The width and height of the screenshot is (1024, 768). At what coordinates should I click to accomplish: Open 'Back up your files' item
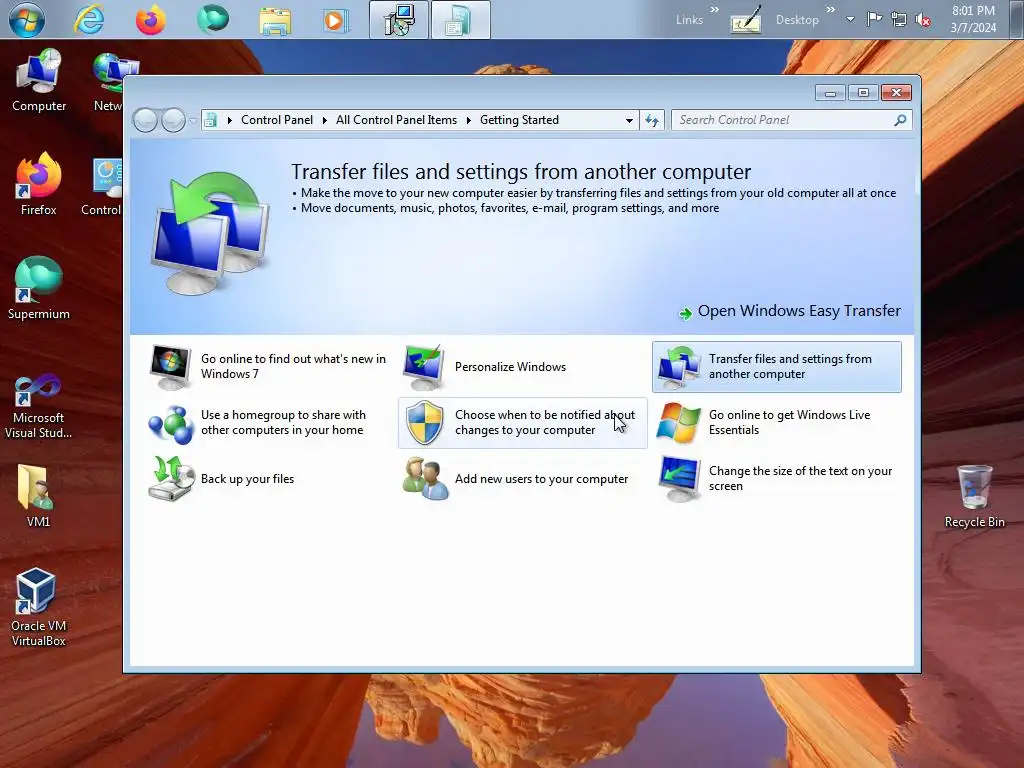(x=248, y=479)
